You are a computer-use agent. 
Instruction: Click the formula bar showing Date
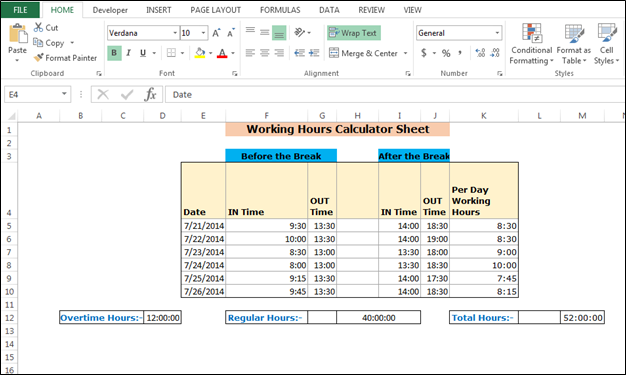point(395,95)
